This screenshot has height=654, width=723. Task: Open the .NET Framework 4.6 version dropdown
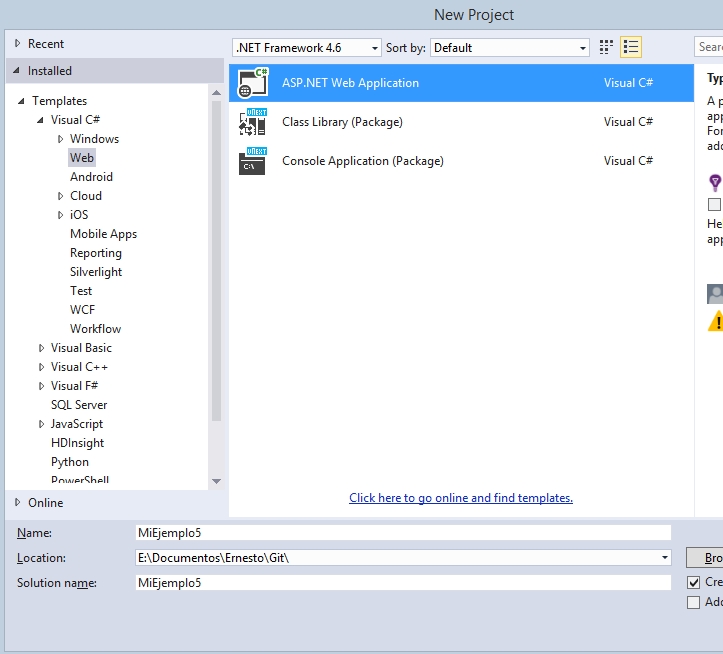(x=307, y=48)
